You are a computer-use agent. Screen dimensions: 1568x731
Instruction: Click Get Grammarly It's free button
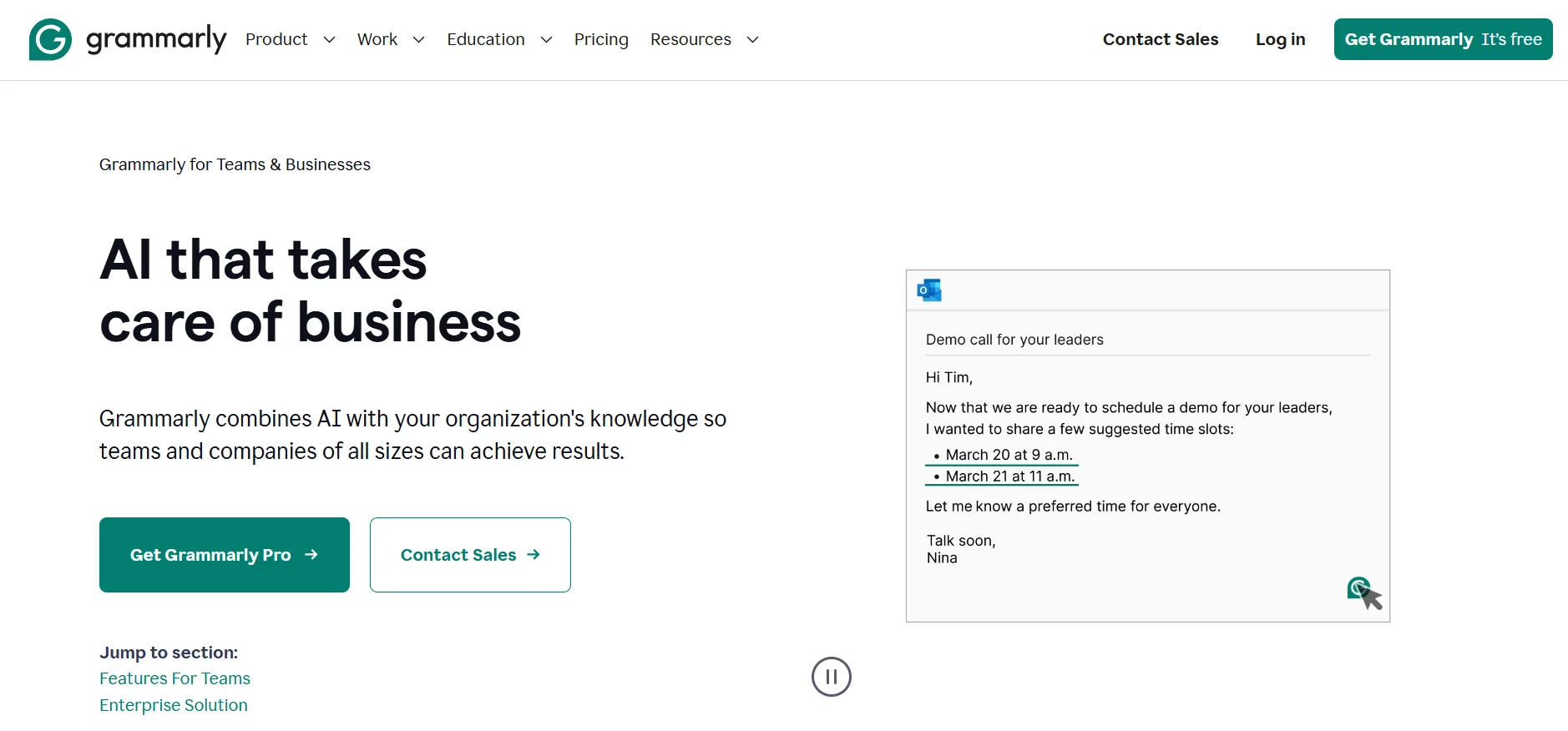coord(1443,39)
